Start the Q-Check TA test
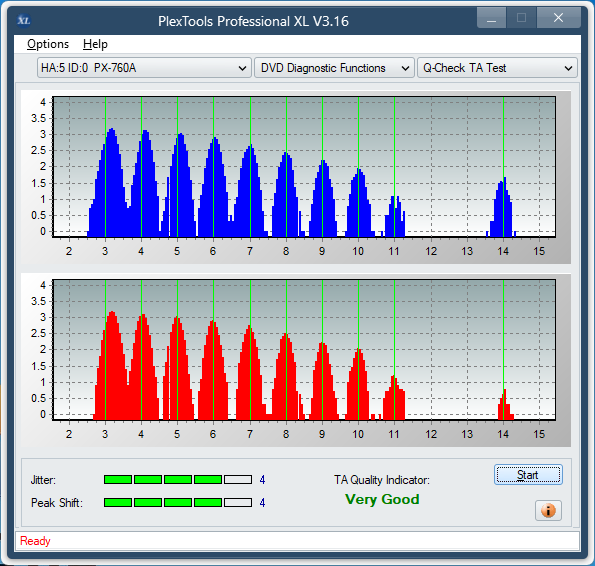The height and width of the screenshot is (566, 595). click(528, 475)
